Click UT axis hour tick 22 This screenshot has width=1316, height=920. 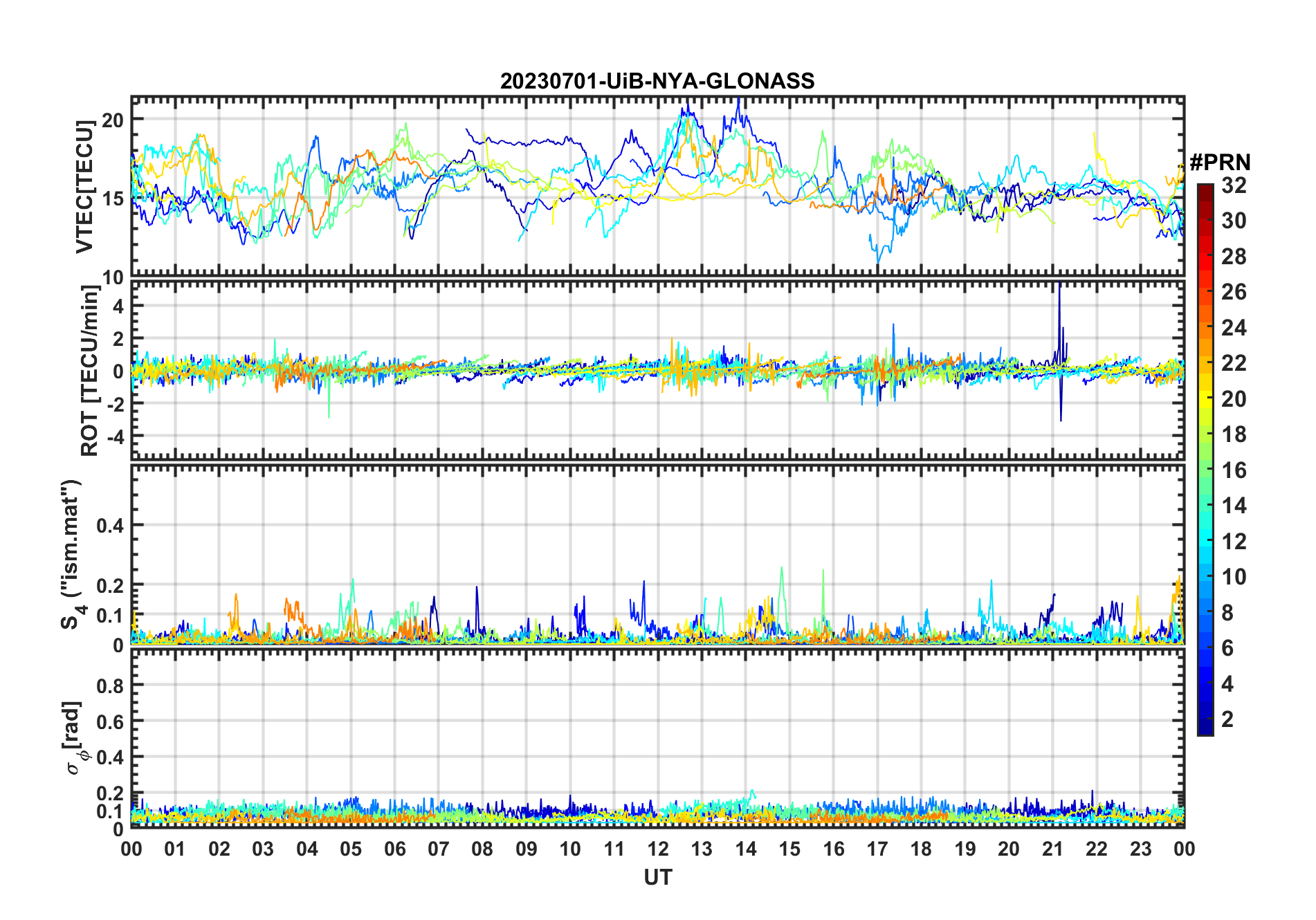click(1097, 849)
